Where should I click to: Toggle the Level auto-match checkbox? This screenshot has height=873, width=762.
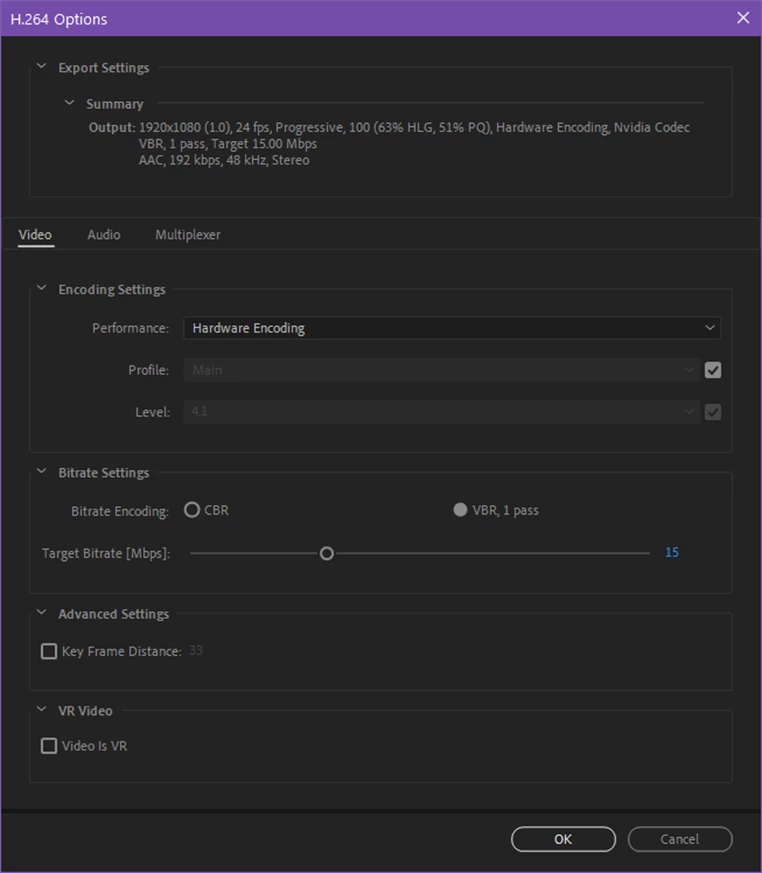click(x=713, y=412)
